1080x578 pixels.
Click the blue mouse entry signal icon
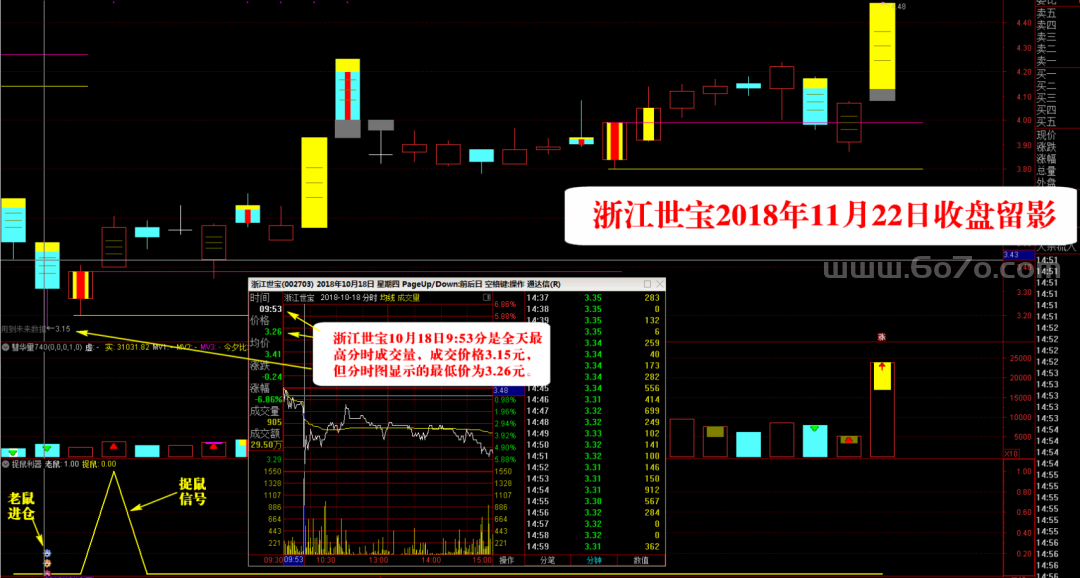(47, 553)
